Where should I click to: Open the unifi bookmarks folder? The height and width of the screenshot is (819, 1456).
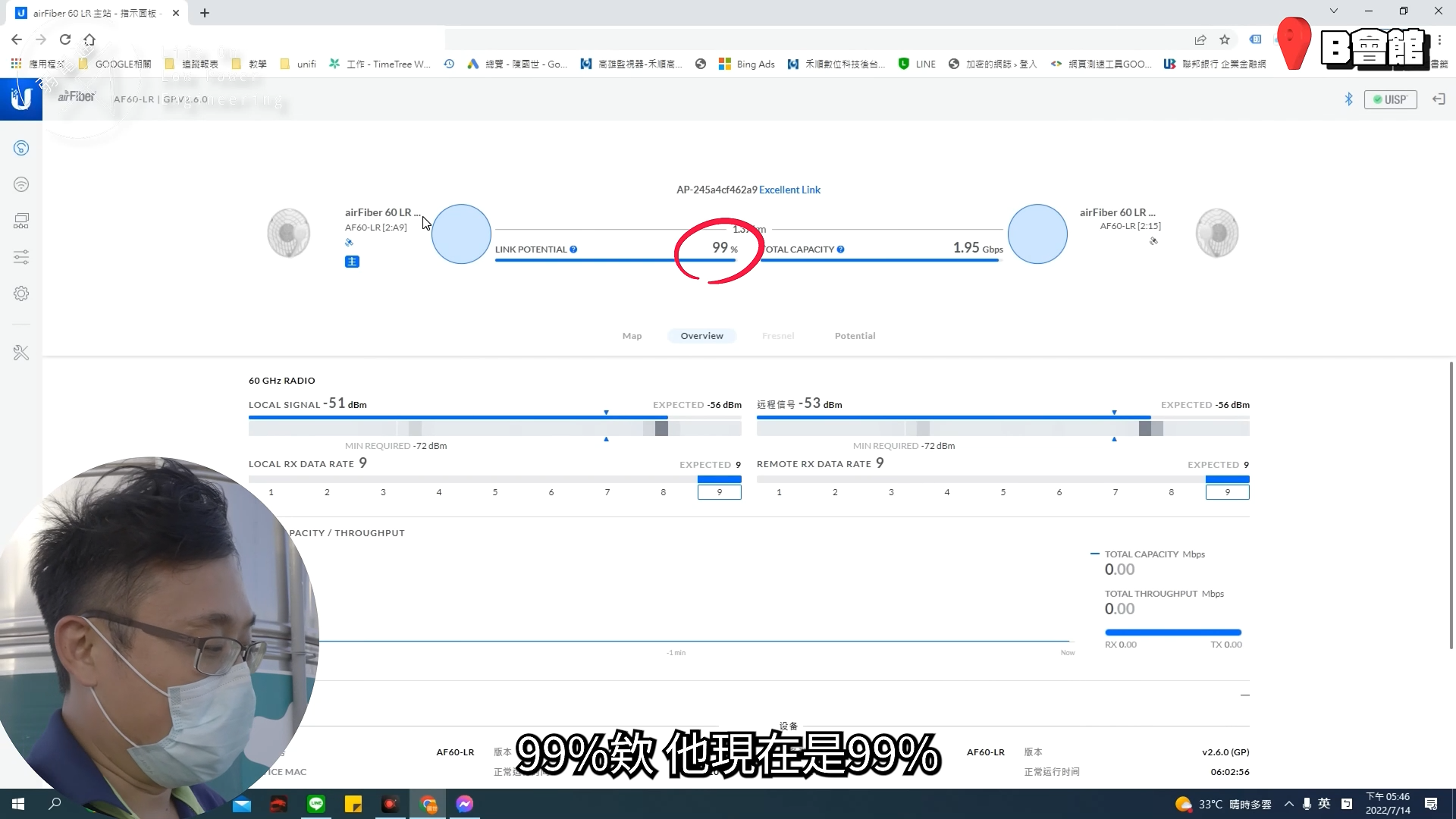(298, 64)
